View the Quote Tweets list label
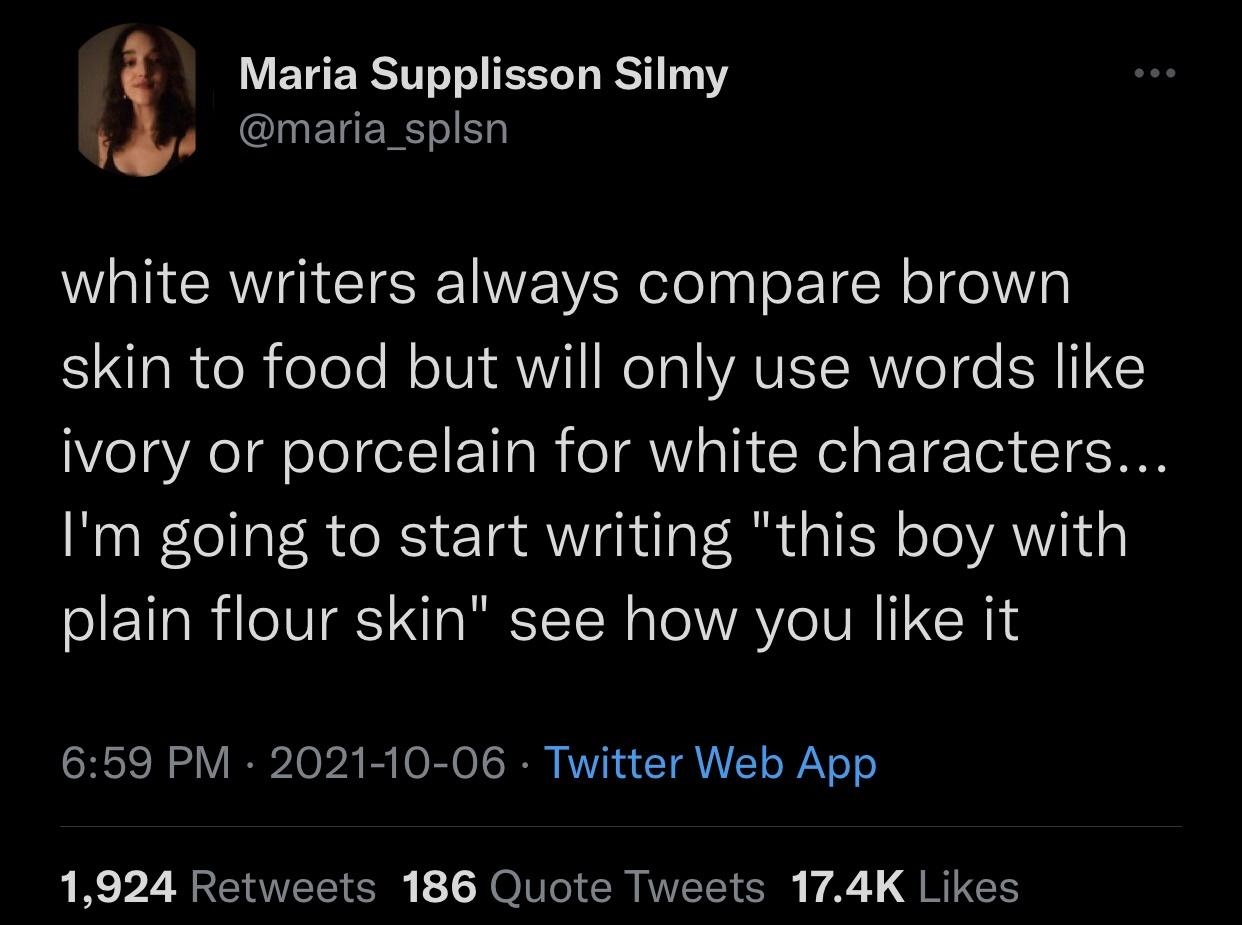The image size is (1242, 925). [628, 887]
